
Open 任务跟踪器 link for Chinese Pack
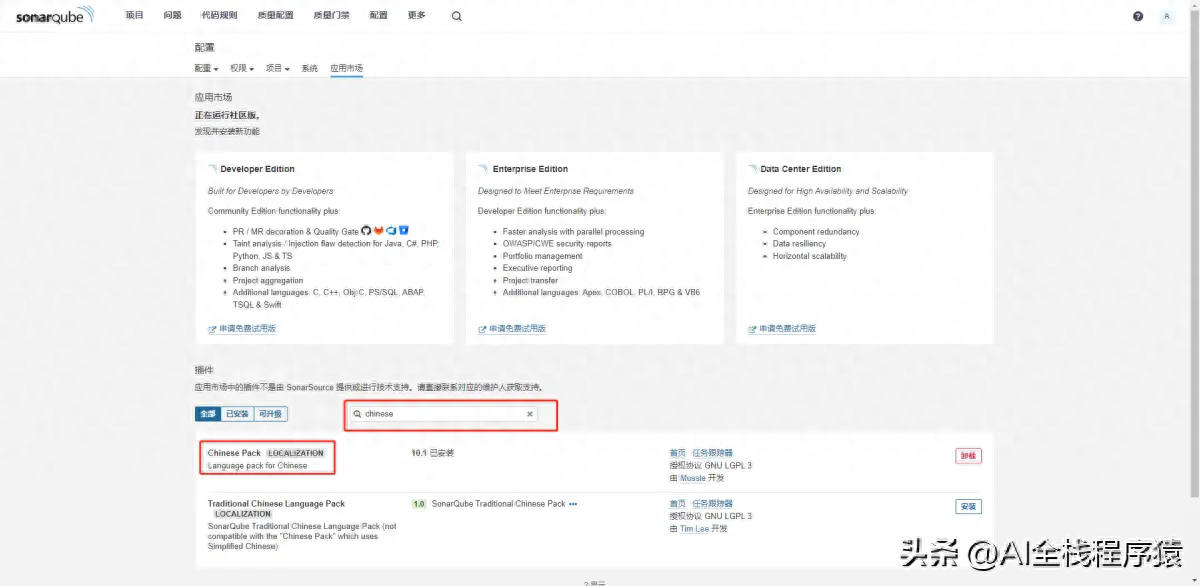pos(712,453)
